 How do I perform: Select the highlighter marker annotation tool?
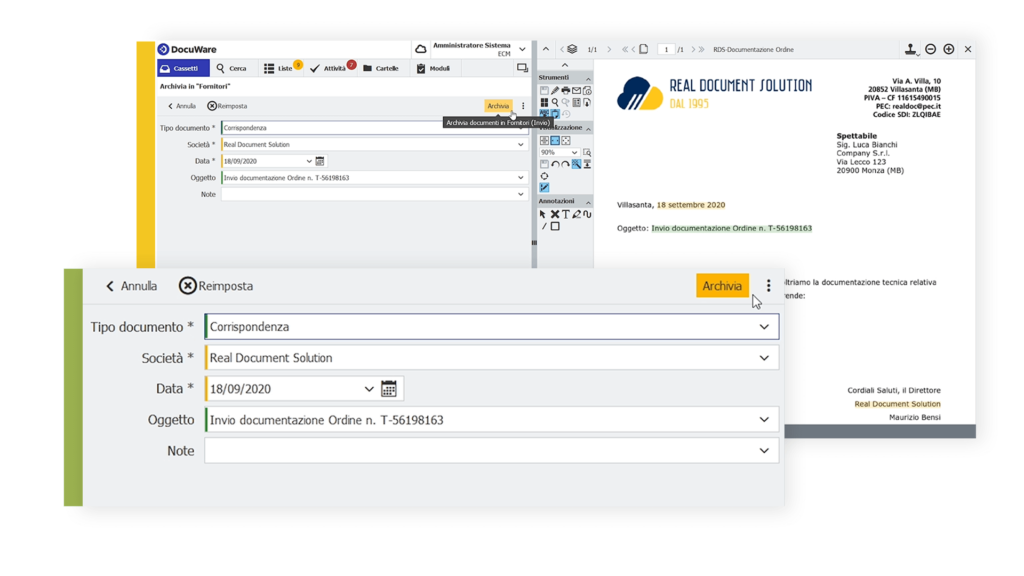point(577,214)
